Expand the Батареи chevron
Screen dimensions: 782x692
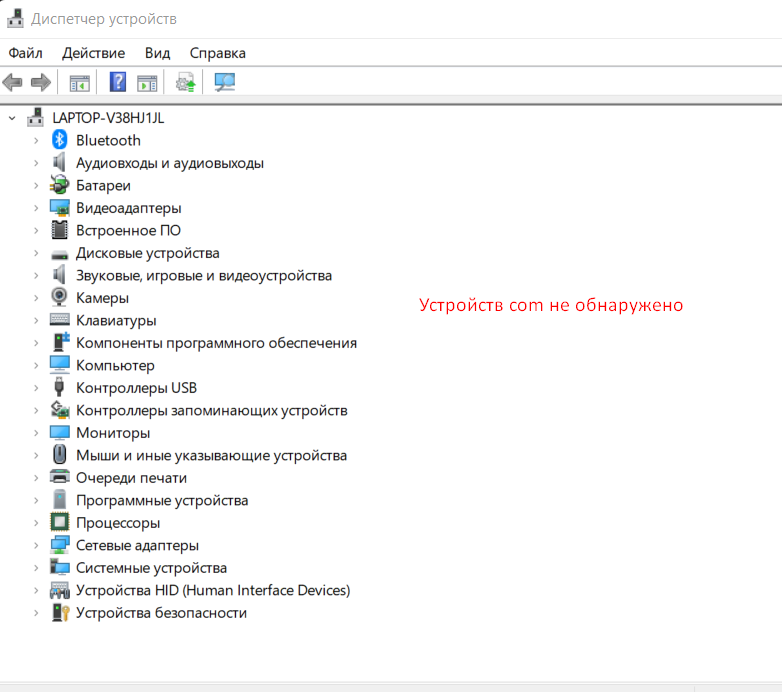[x=36, y=185]
